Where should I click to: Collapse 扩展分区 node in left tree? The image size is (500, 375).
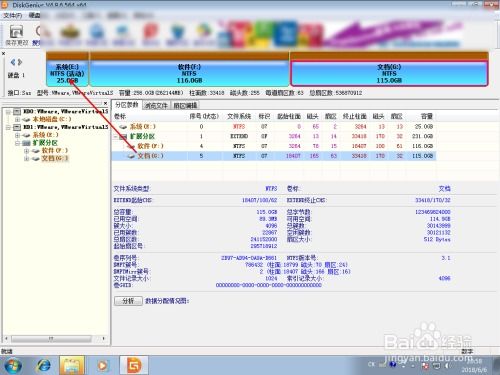pos(17,143)
